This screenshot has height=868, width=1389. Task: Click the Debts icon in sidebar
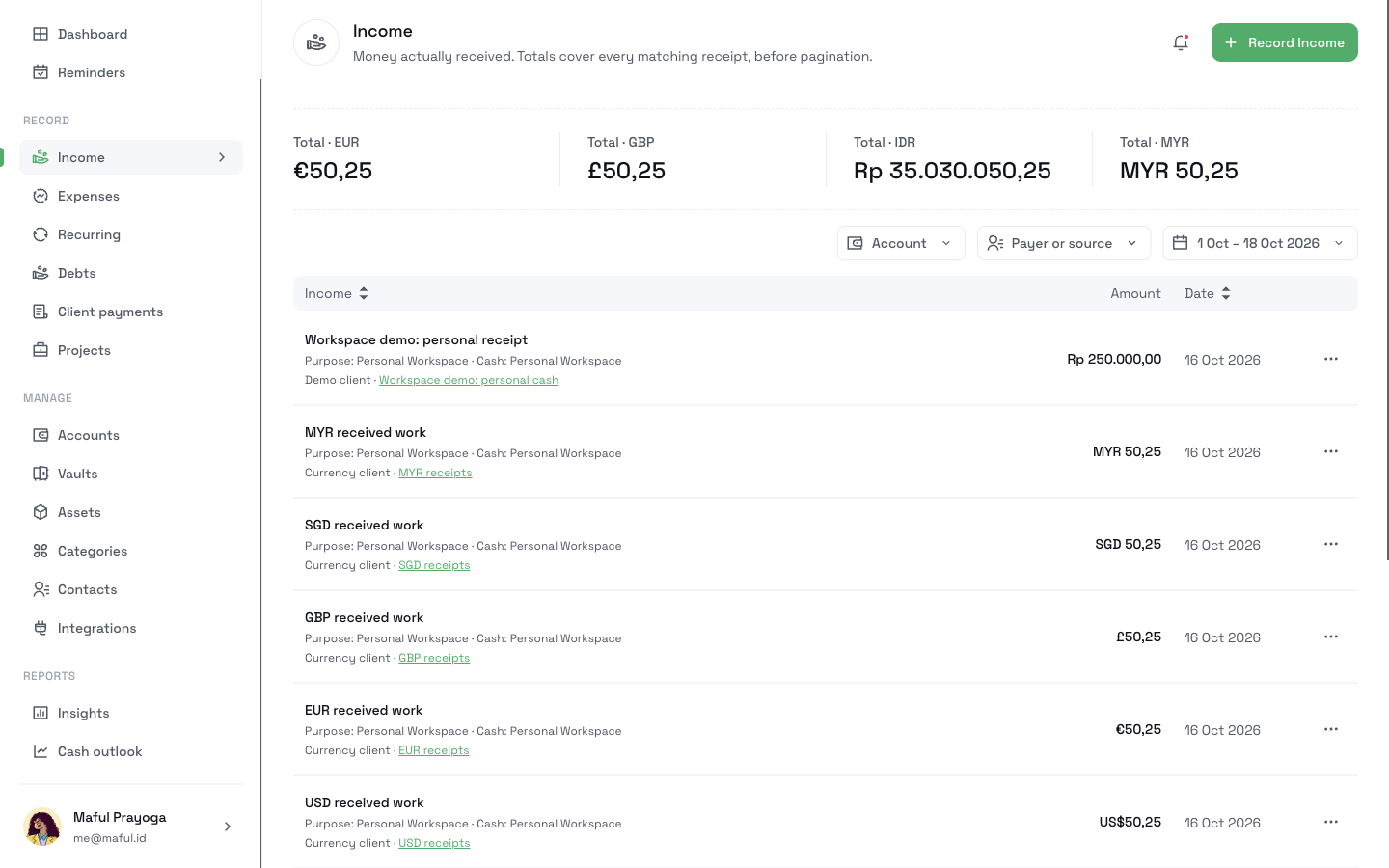tap(41, 273)
